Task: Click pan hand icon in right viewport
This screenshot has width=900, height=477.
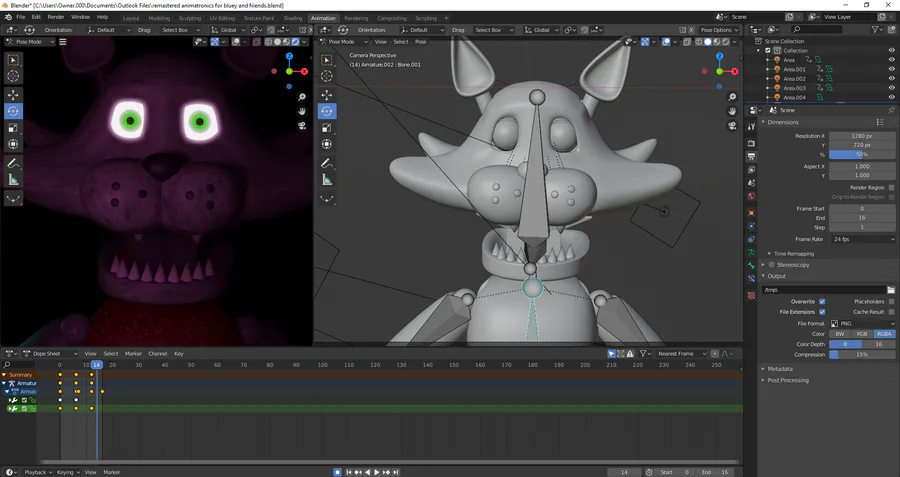Action: (x=732, y=111)
